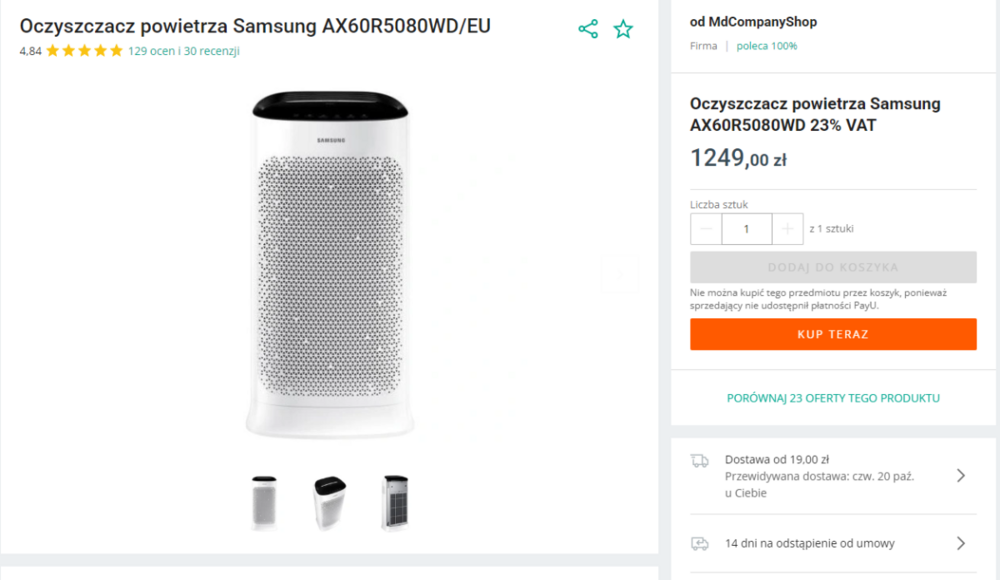Click the return policy icon
This screenshot has height=580, width=1000.
700,543
